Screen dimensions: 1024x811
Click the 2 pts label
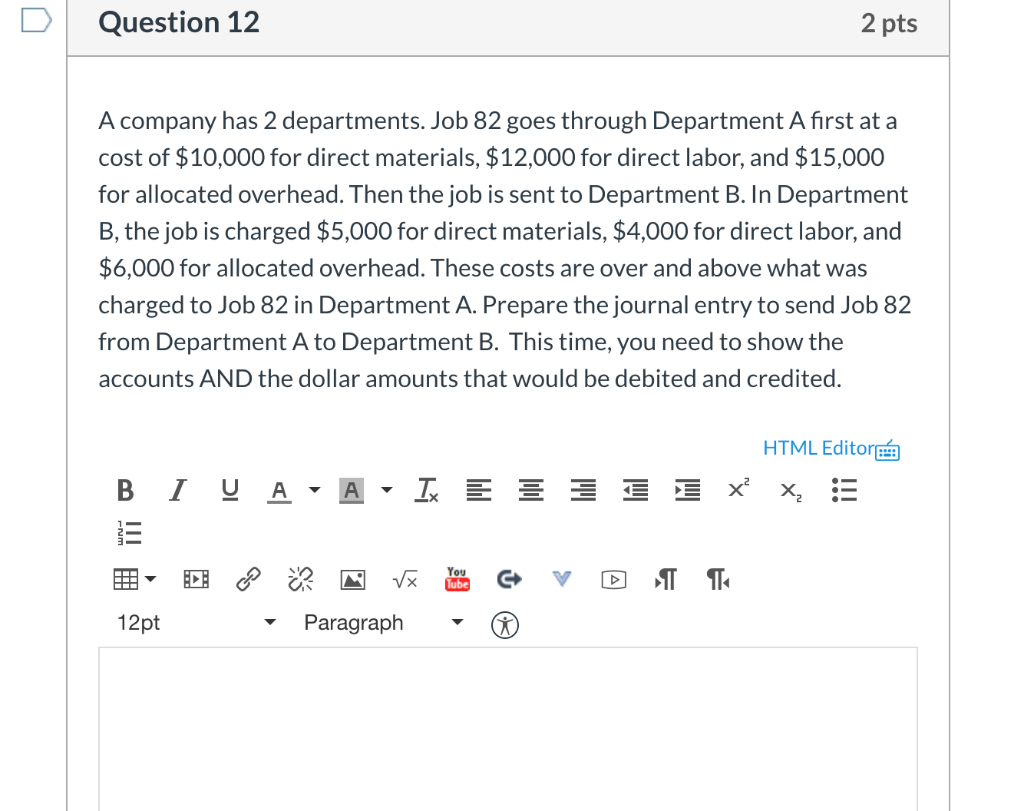889,24
